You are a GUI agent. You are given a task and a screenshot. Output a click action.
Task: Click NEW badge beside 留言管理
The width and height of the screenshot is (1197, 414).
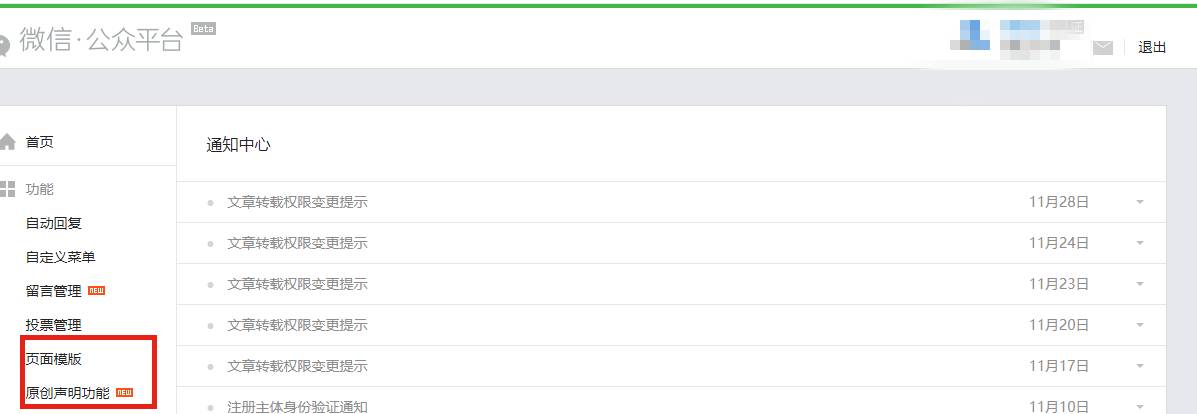click(96, 291)
